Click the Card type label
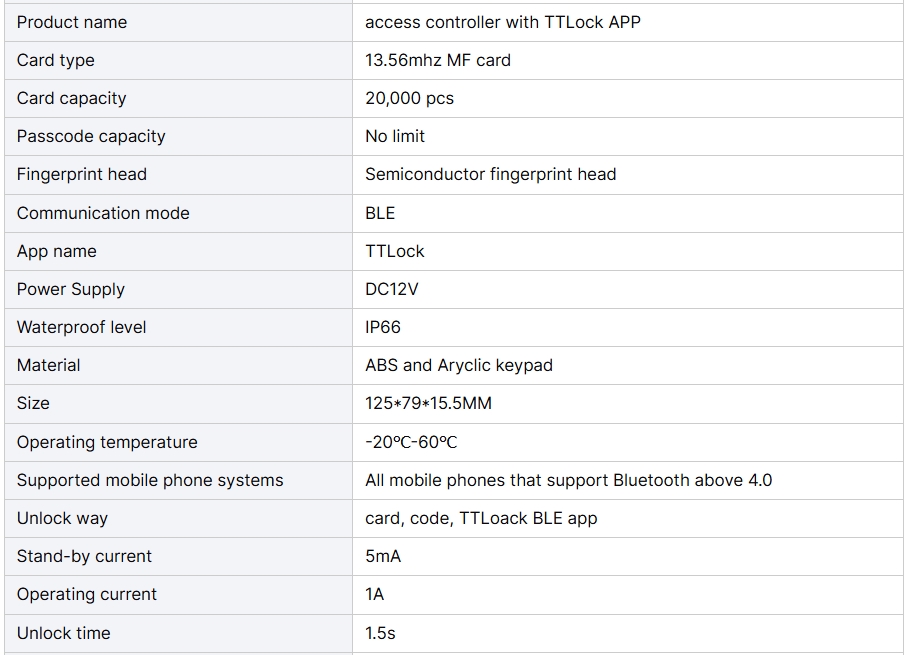The image size is (911, 655). click(x=55, y=60)
